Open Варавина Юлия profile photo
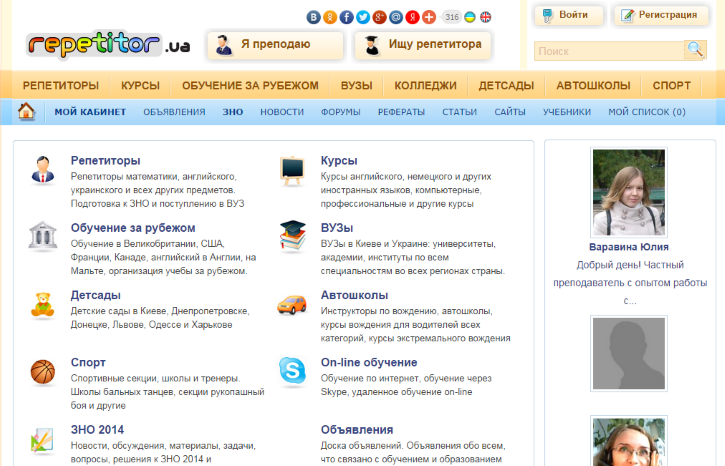The height and width of the screenshot is (466, 725). [x=629, y=192]
